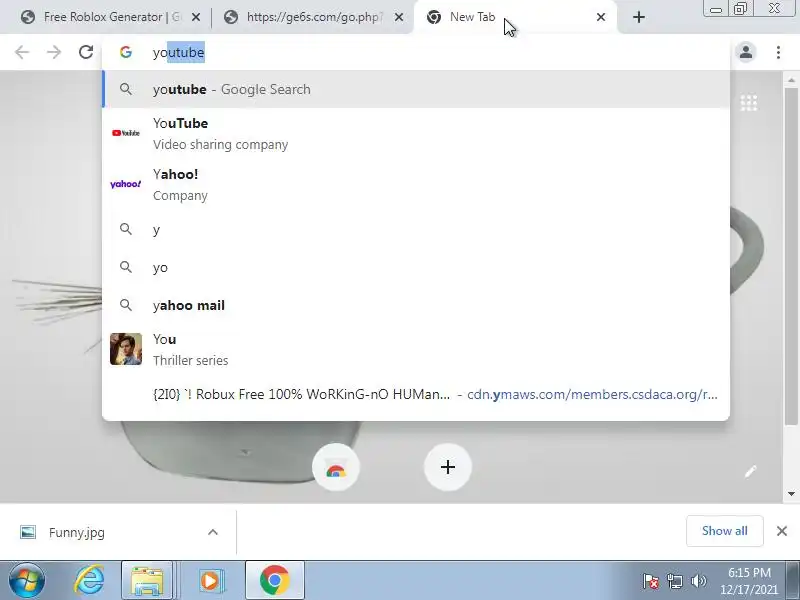Open a new tab with plus button
The width and height of the screenshot is (800, 600).
click(639, 17)
